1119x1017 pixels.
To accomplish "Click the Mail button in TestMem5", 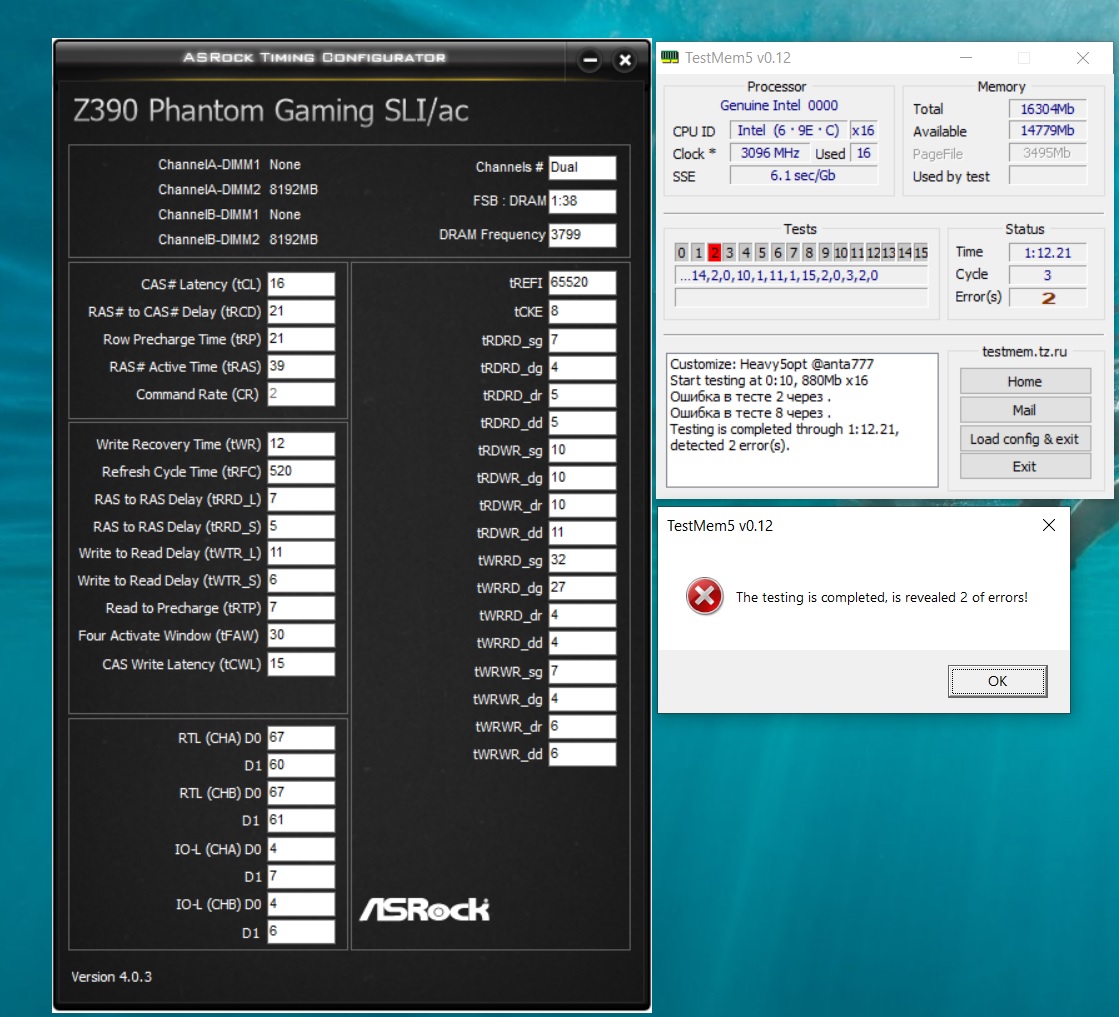I will (x=1025, y=410).
